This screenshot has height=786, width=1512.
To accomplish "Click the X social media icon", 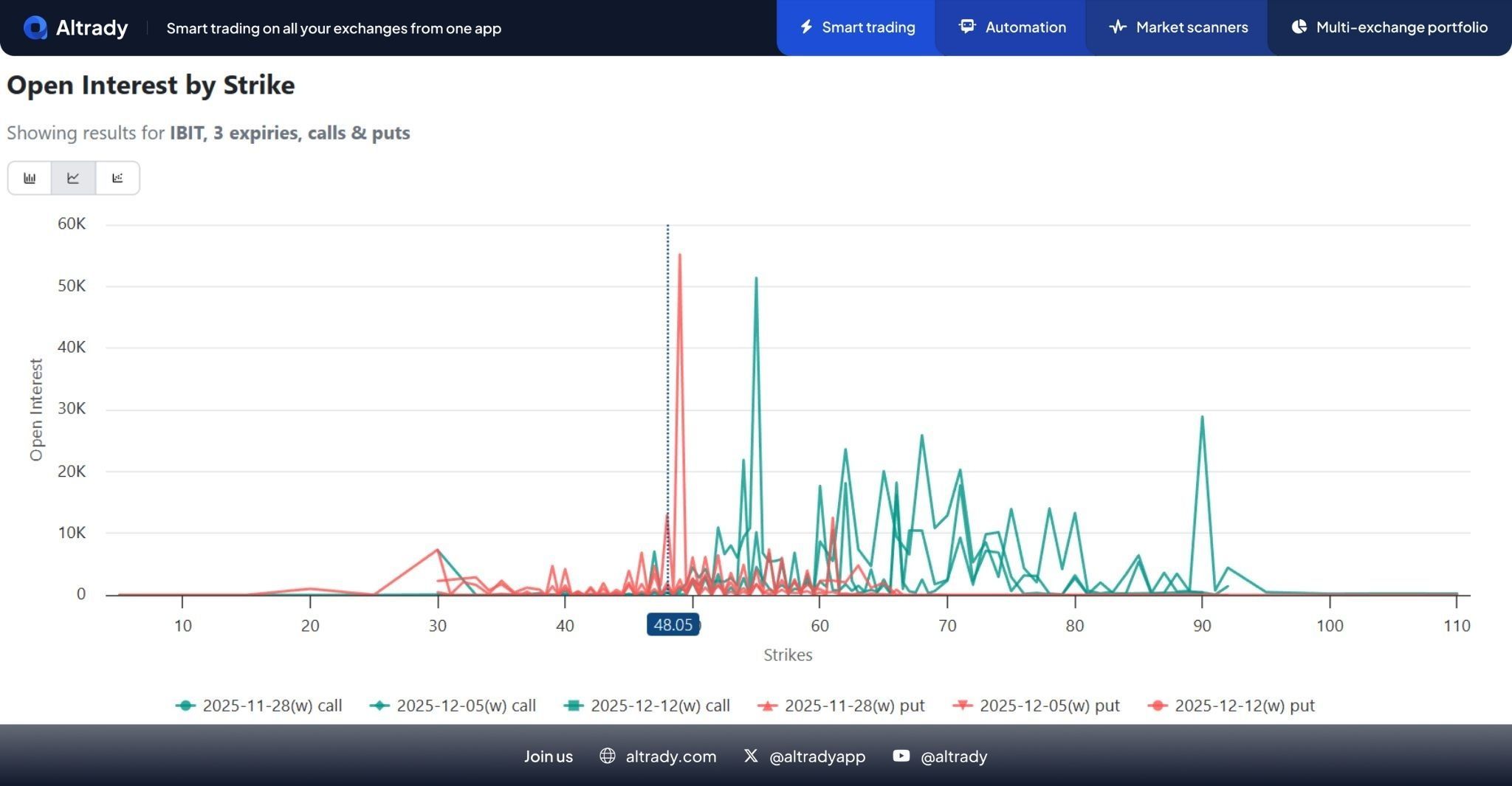I will (751, 756).
